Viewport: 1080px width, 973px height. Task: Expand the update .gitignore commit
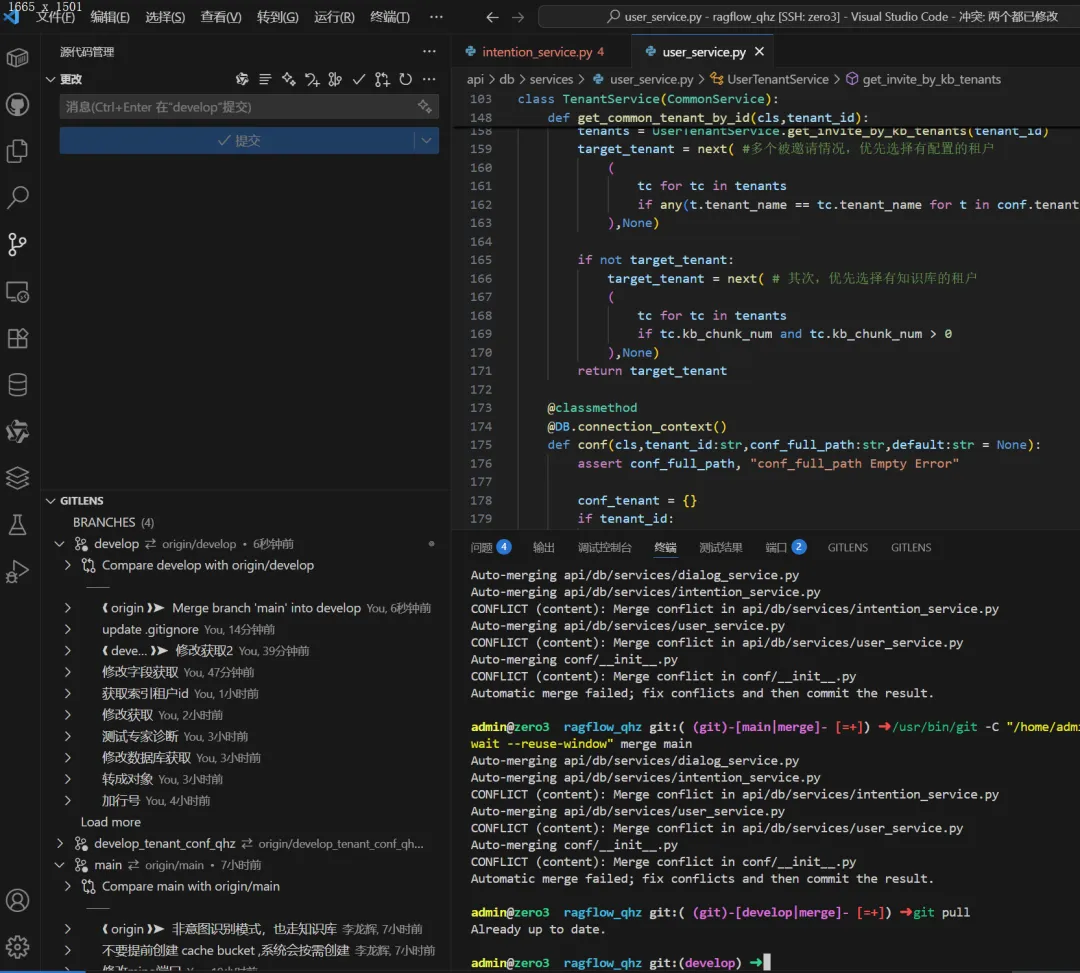68,629
